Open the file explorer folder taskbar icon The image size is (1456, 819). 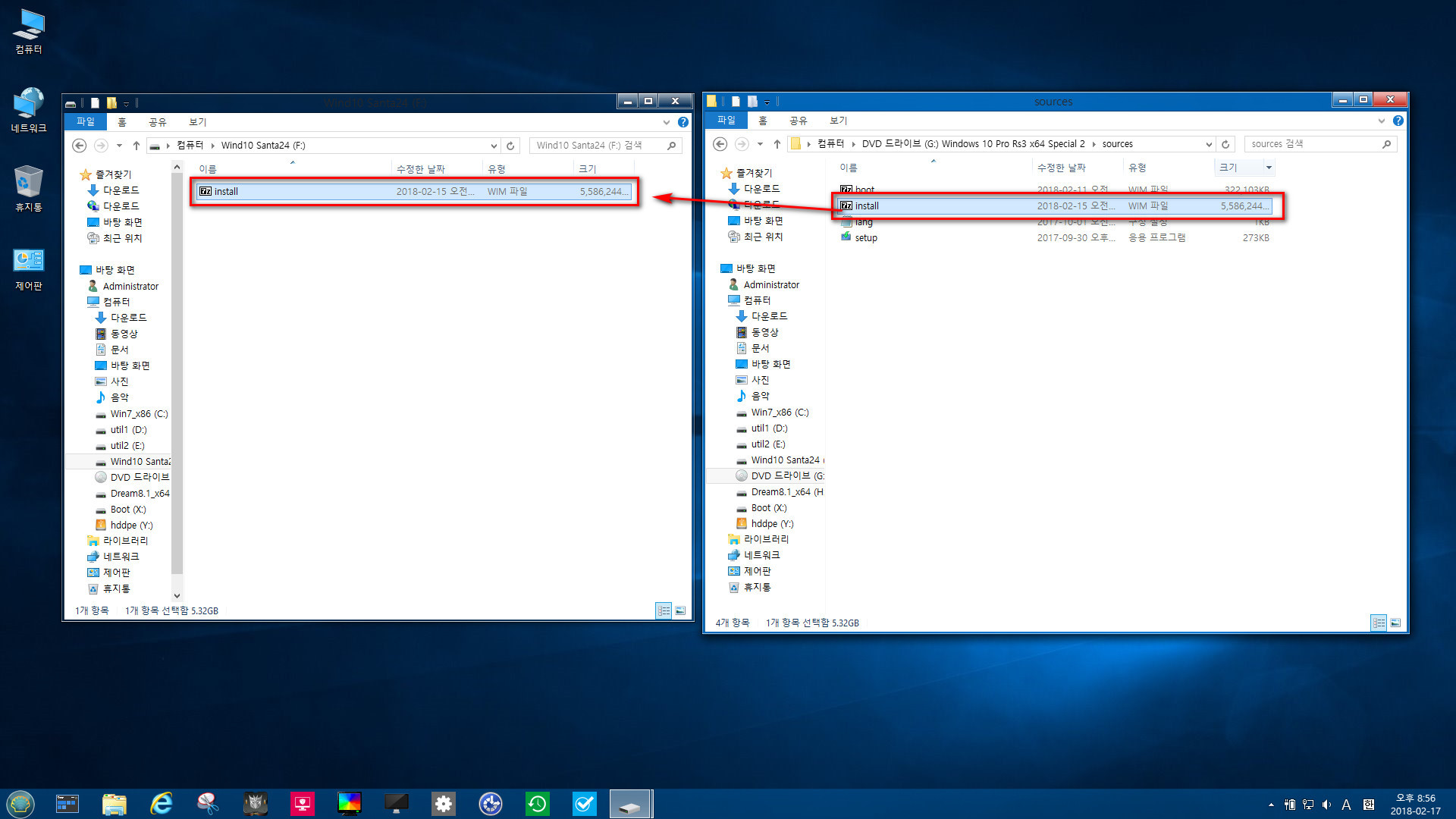(x=114, y=803)
